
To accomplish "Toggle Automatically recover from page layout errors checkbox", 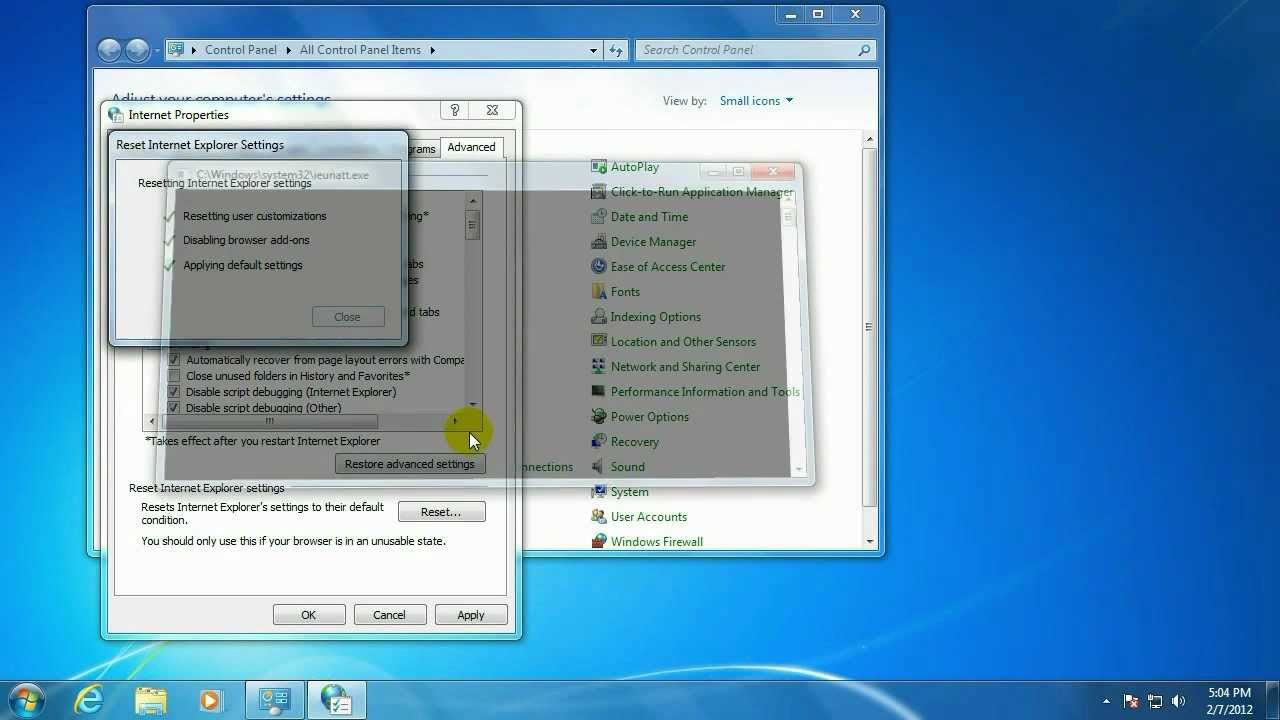I will tap(174, 360).
